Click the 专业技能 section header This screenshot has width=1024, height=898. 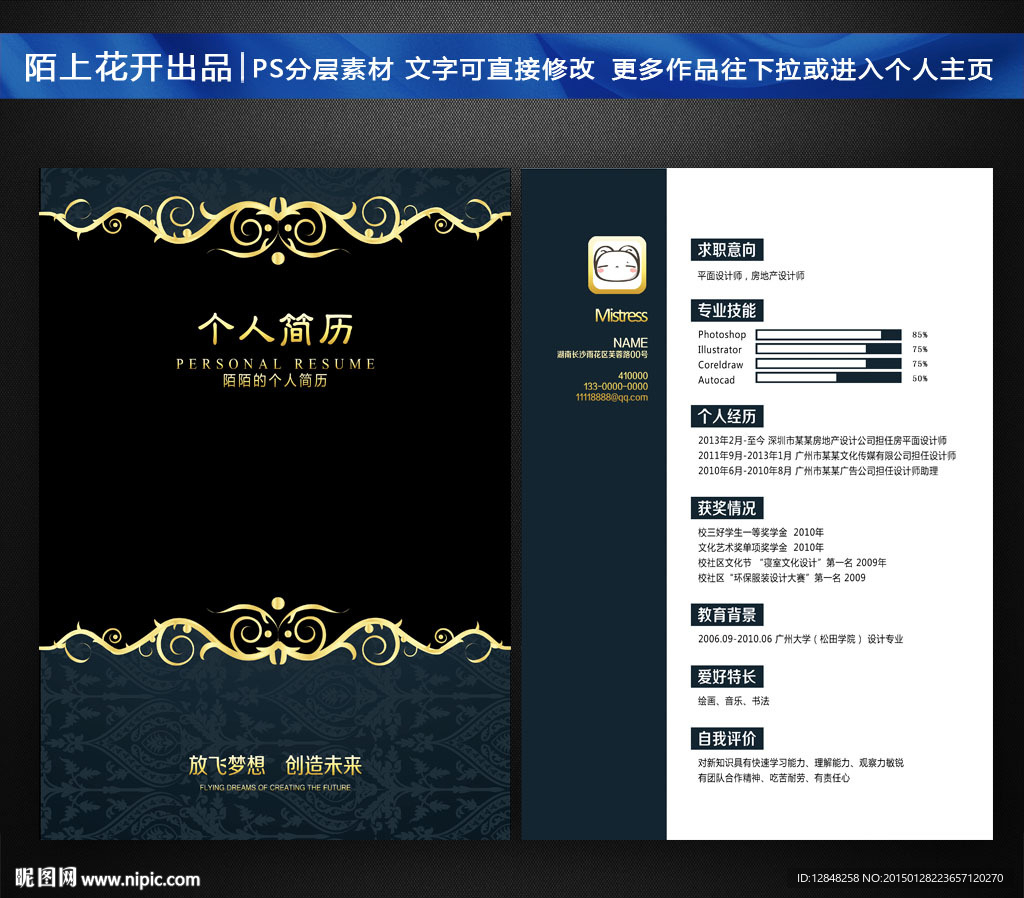point(727,310)
